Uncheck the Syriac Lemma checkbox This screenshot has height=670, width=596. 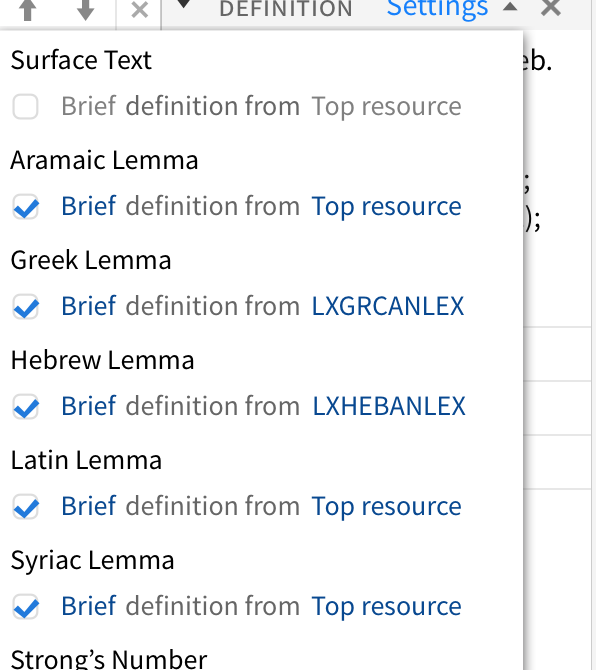click(x=26, y=606)
